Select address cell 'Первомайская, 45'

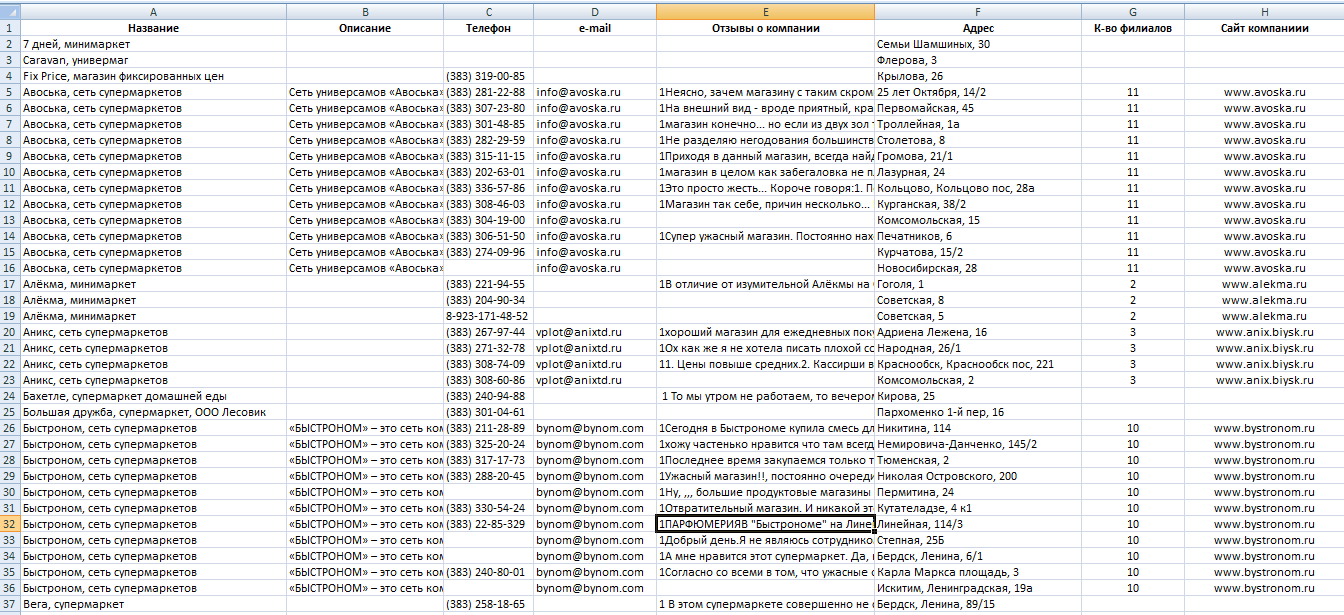pyautogui.click(x=977, y=108)
